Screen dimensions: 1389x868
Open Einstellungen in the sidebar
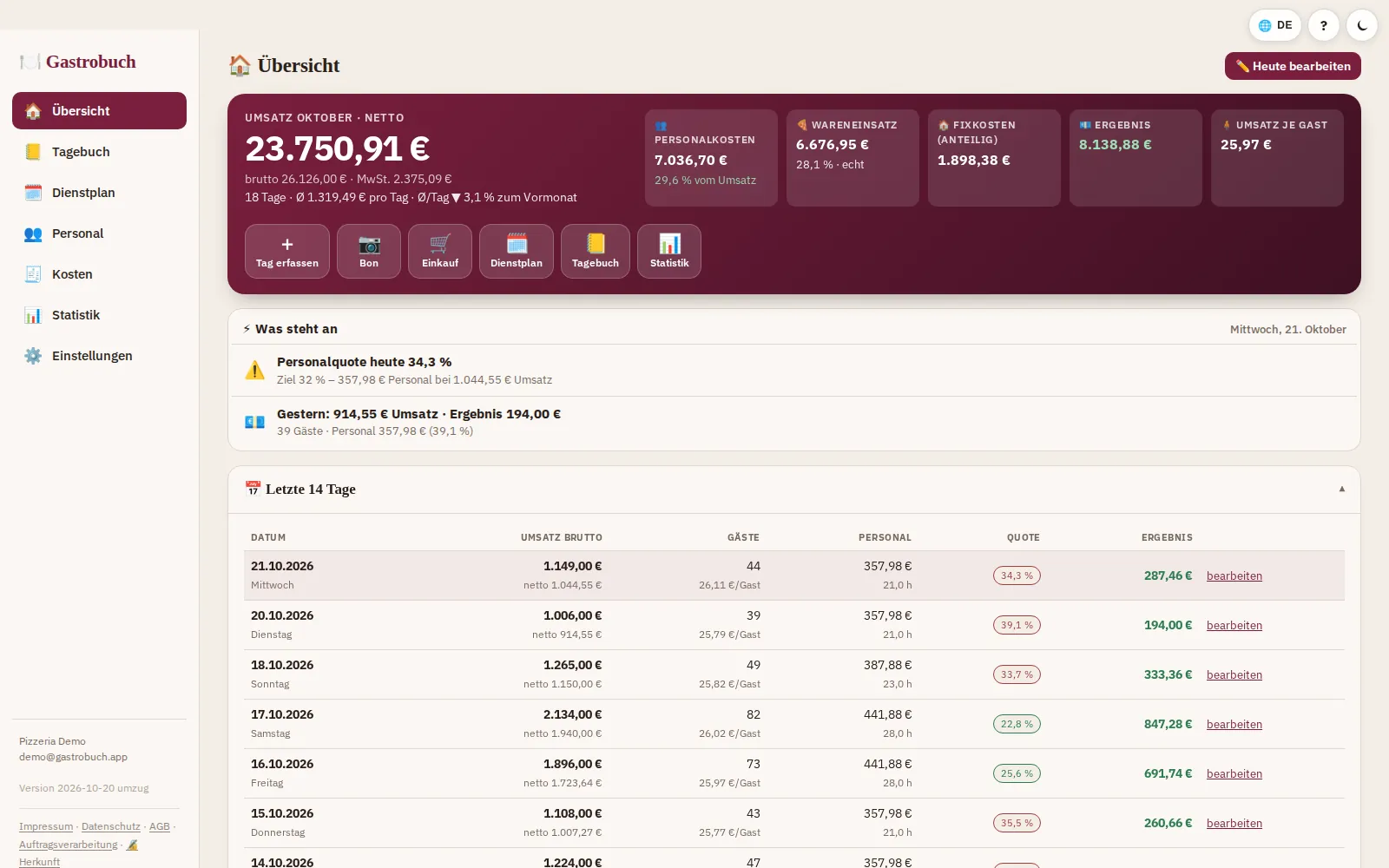(x=99, y=356)
